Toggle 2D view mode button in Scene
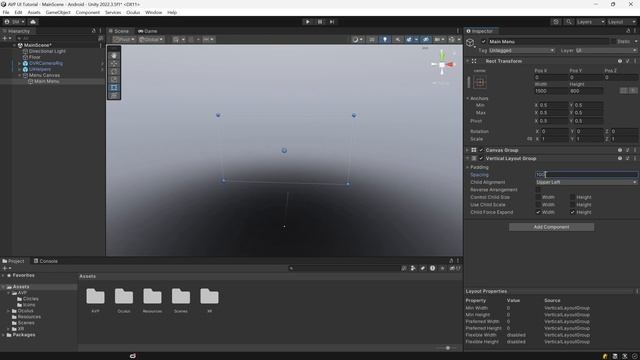This screenshot has height=360, width=640. coord(372,40)
